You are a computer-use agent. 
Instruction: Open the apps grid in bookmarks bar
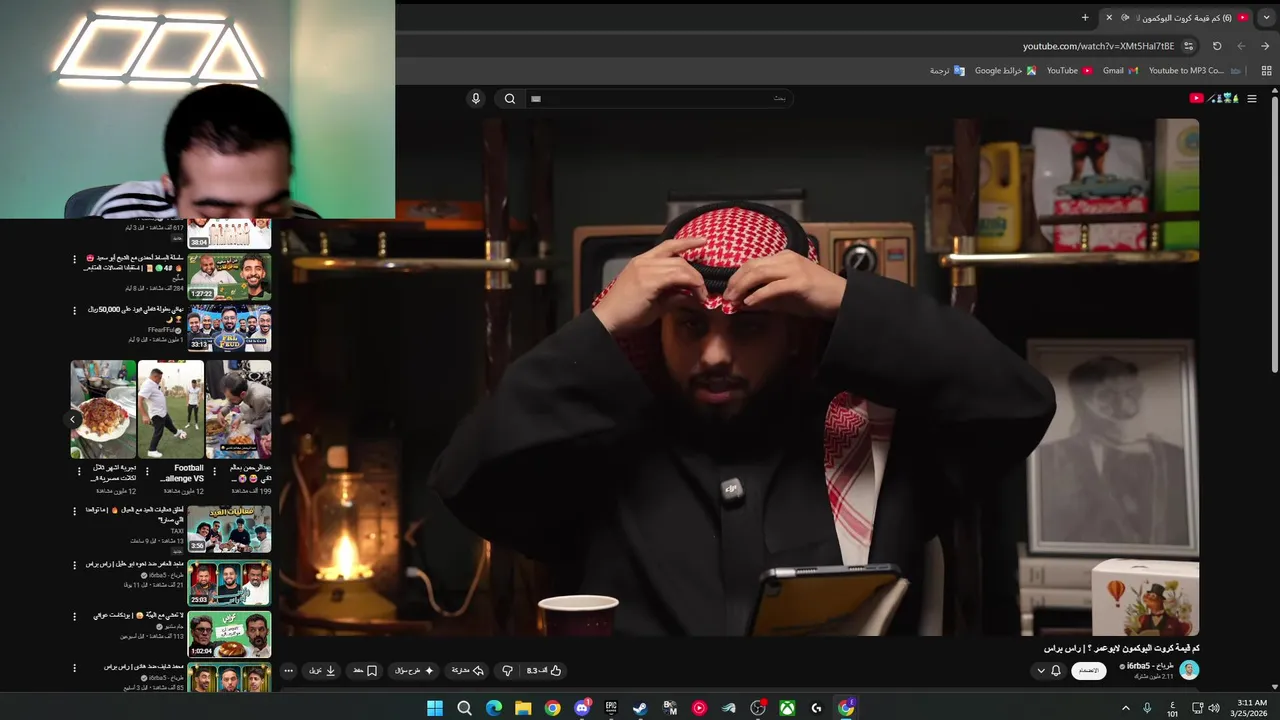(1267, 71)
